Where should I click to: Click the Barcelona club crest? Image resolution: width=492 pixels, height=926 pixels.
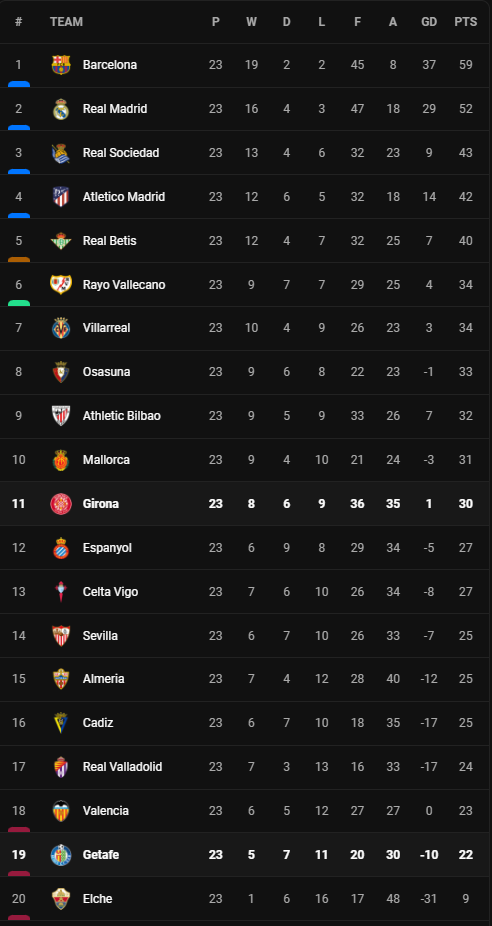coord(61,65)
